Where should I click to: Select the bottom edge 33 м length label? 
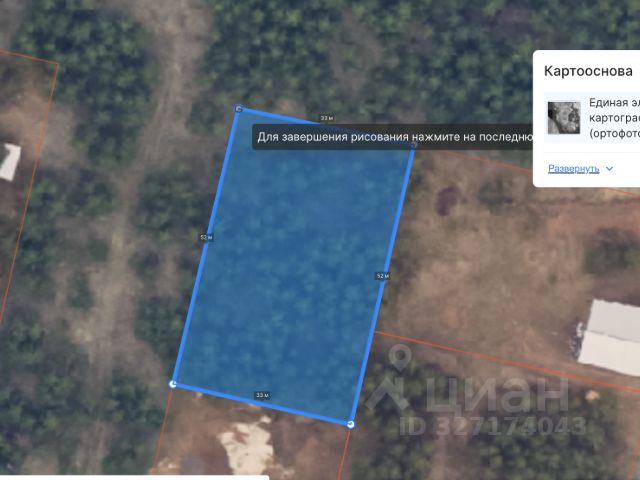tap(262, 395)
